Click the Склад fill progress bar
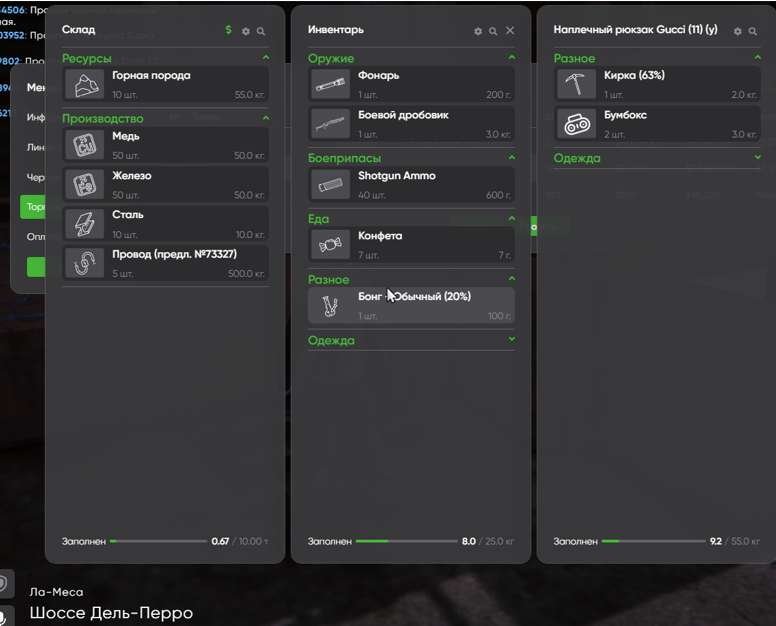Screen dimensions: 776x626 158,541
